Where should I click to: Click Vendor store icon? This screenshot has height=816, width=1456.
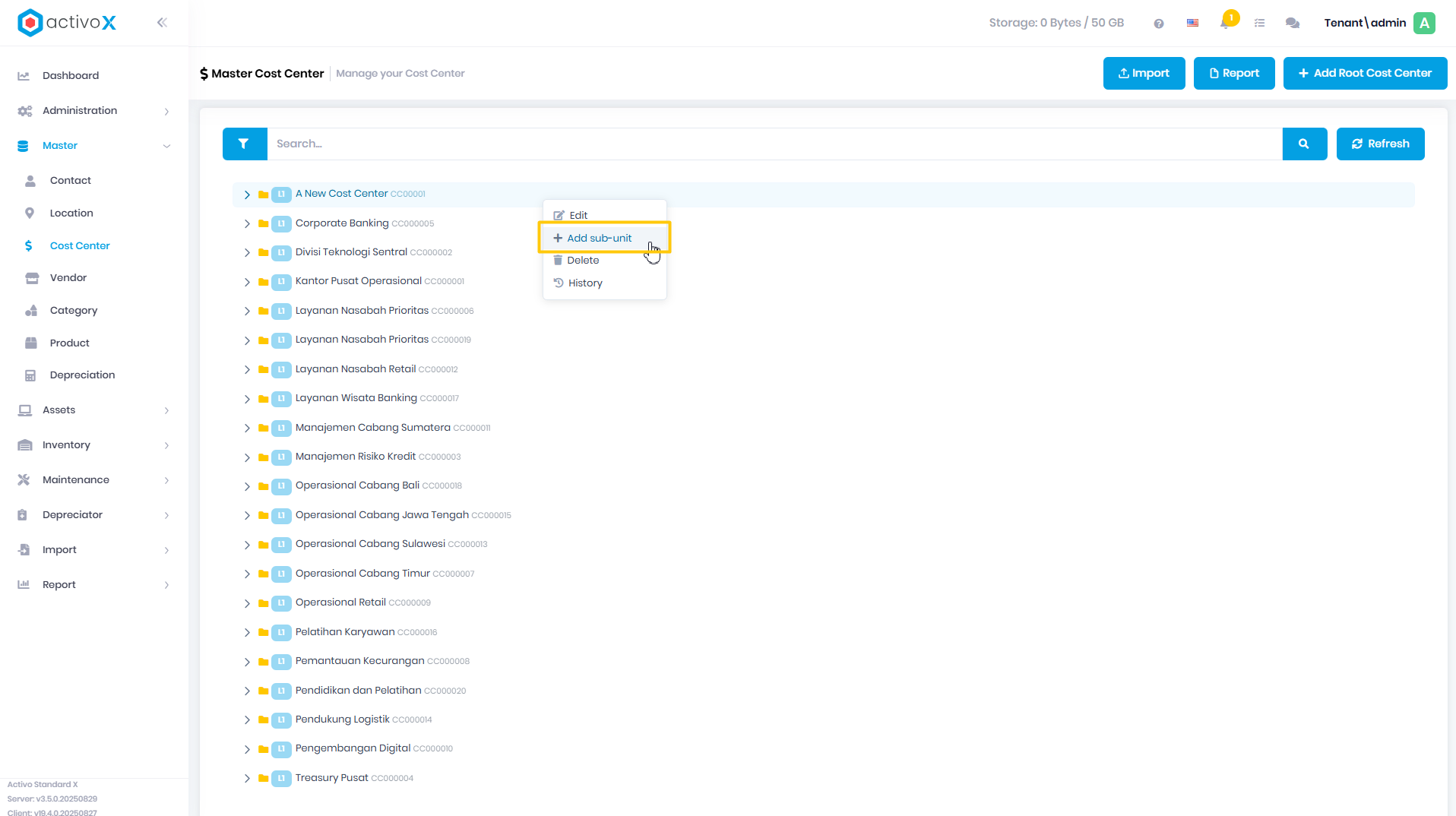pyautogui.click(x=32, y=278)
